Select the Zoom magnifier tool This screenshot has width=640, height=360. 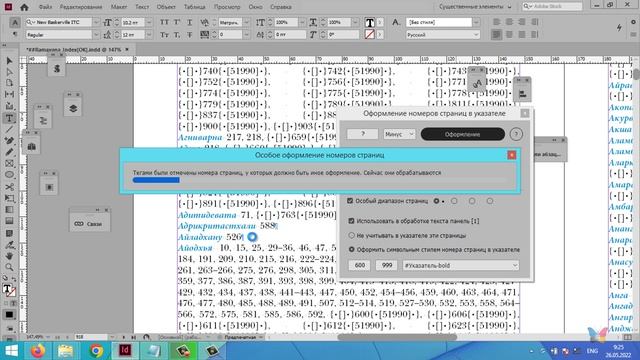[9, 267]
